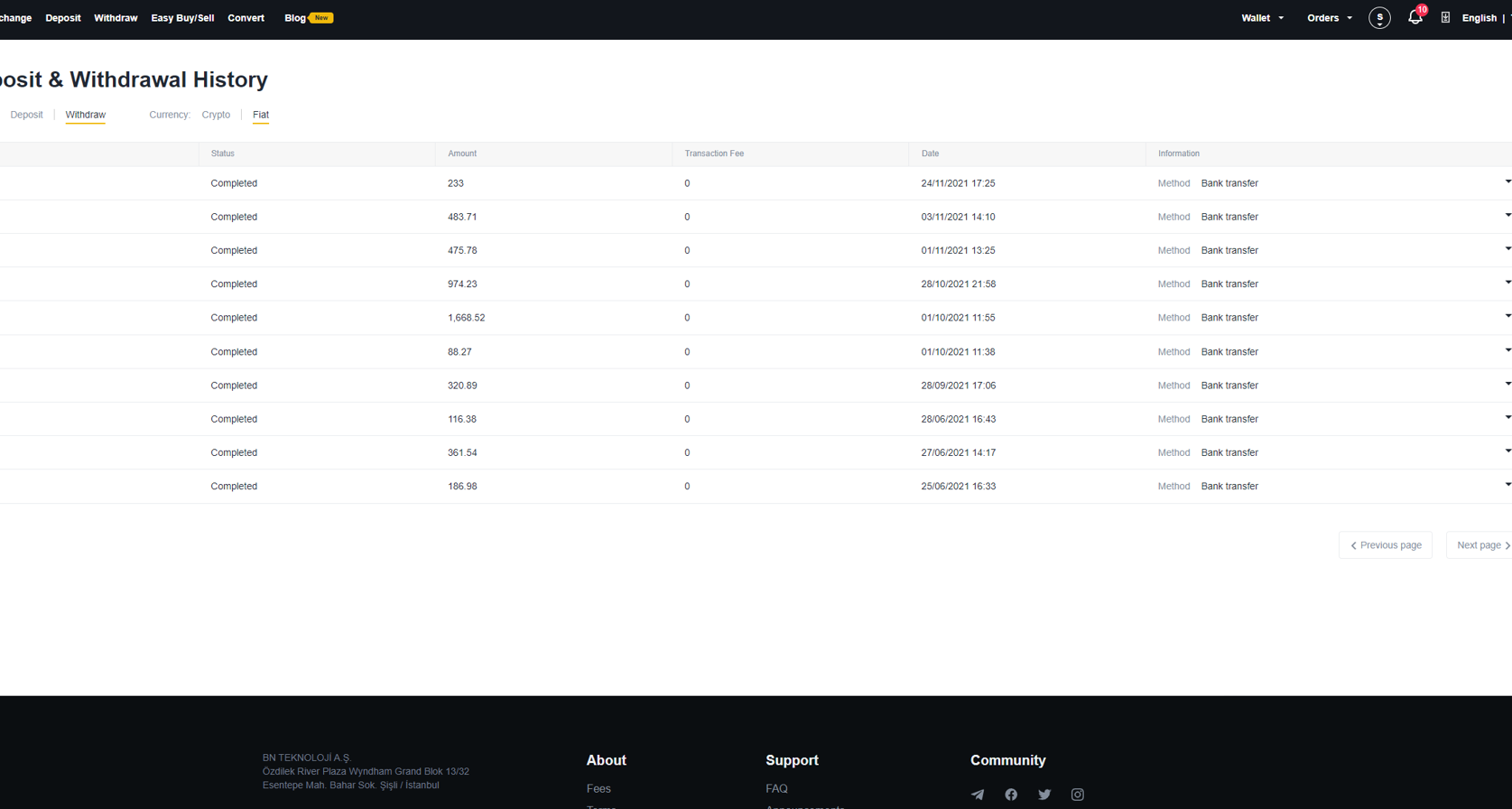Expand details of the 1,668.52 withdrawal row
The image size is (1512, 809).
pos(1507,317)
